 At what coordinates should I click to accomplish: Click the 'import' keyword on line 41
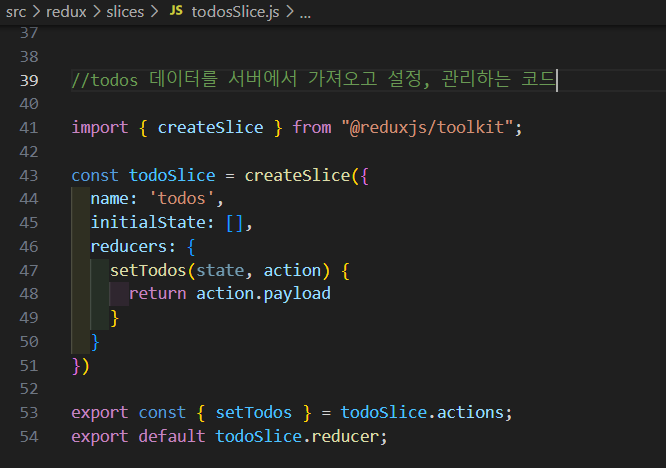[100, 127]
